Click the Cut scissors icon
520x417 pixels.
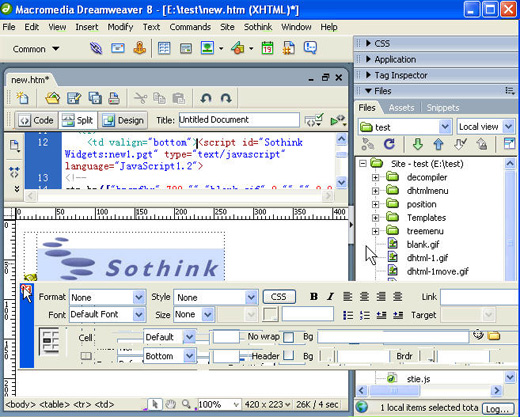(140, 98)
